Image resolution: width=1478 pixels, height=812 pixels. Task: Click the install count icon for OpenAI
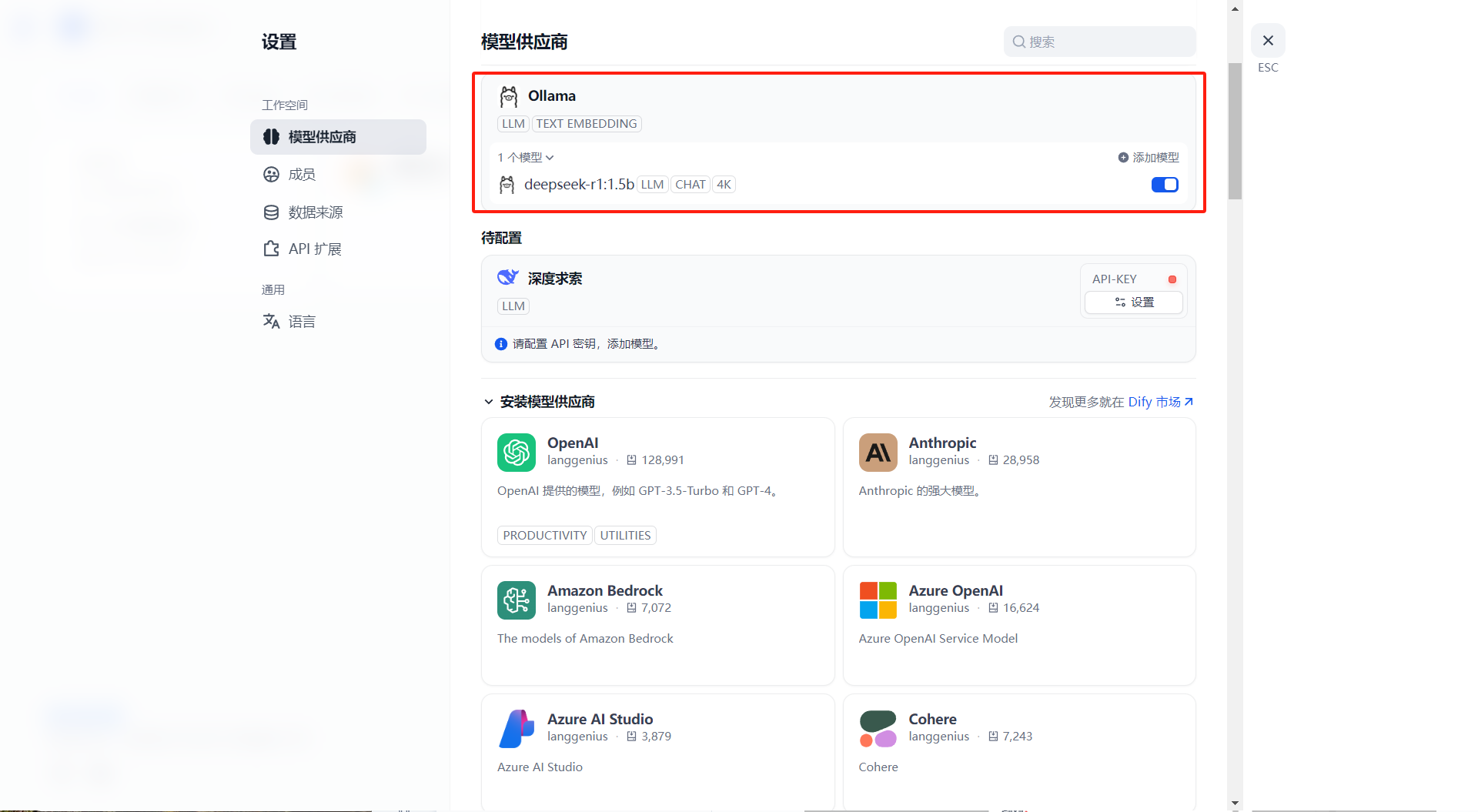pyautogui.click(x=631, y=459)
